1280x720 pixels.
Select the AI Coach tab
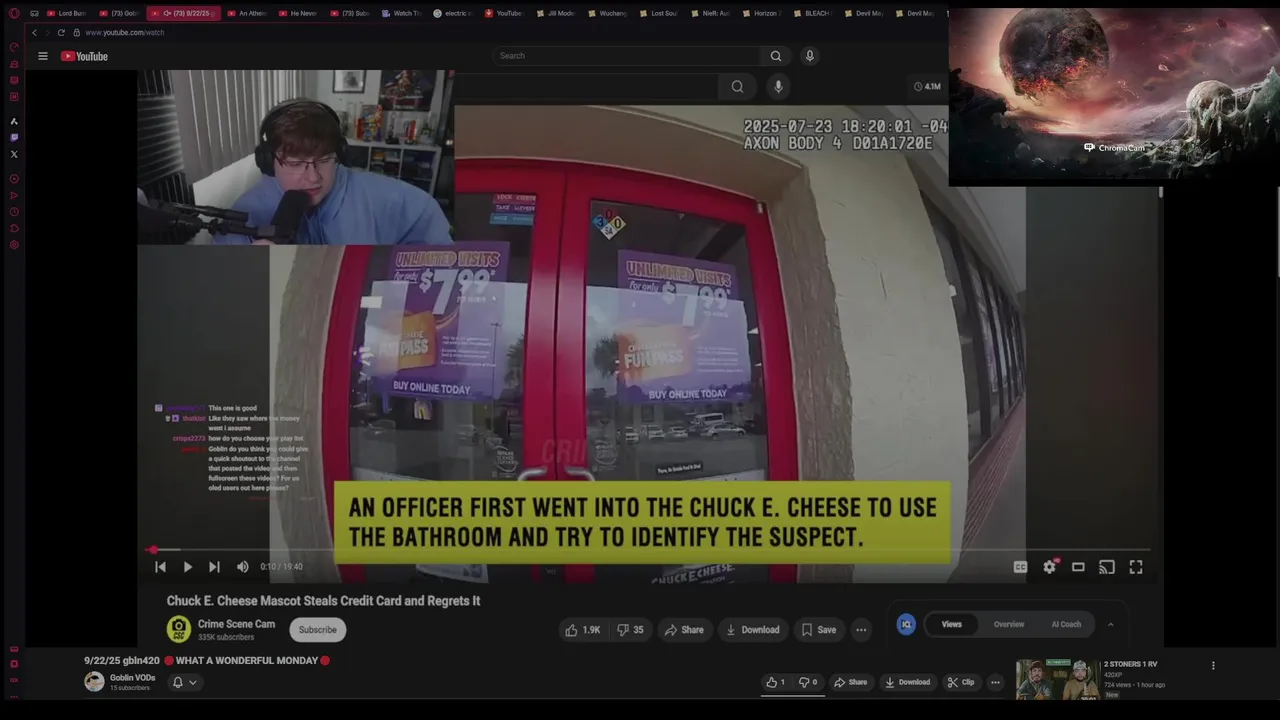click(x=1066, y=624)
